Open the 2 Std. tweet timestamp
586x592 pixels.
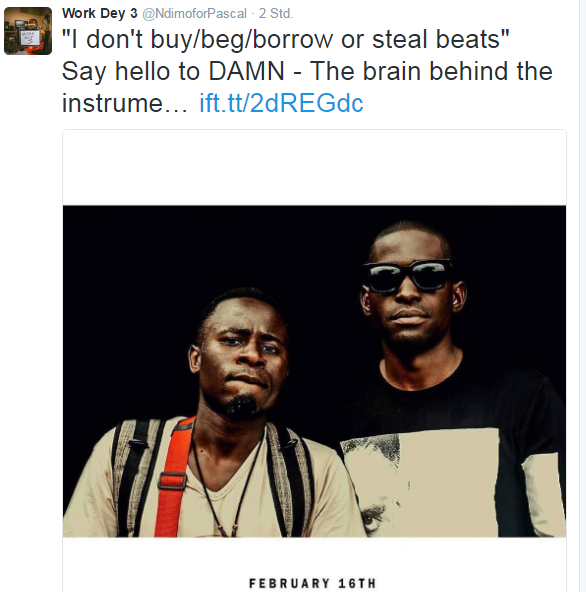(276, 14)
